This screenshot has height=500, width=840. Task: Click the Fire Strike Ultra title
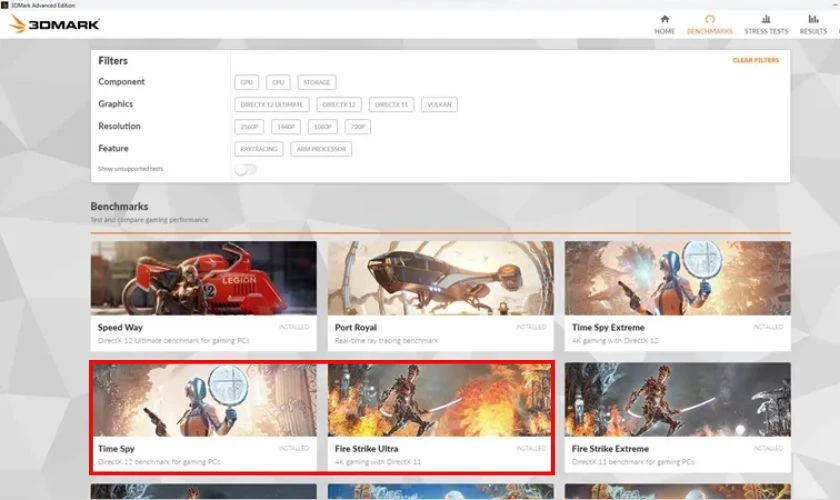366,449
